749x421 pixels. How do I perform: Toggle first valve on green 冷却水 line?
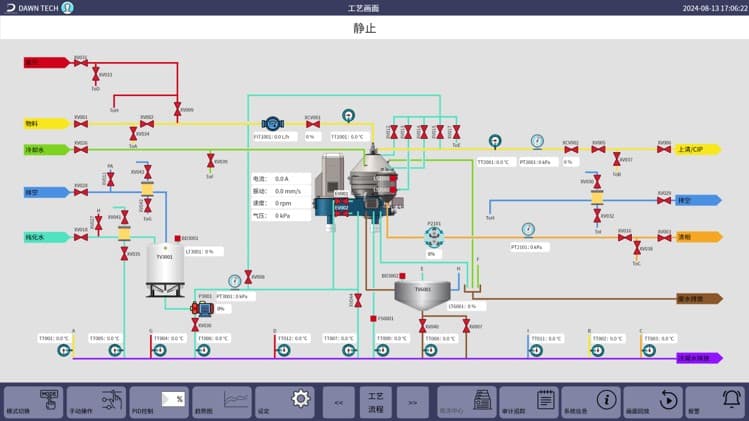[80, 150]
